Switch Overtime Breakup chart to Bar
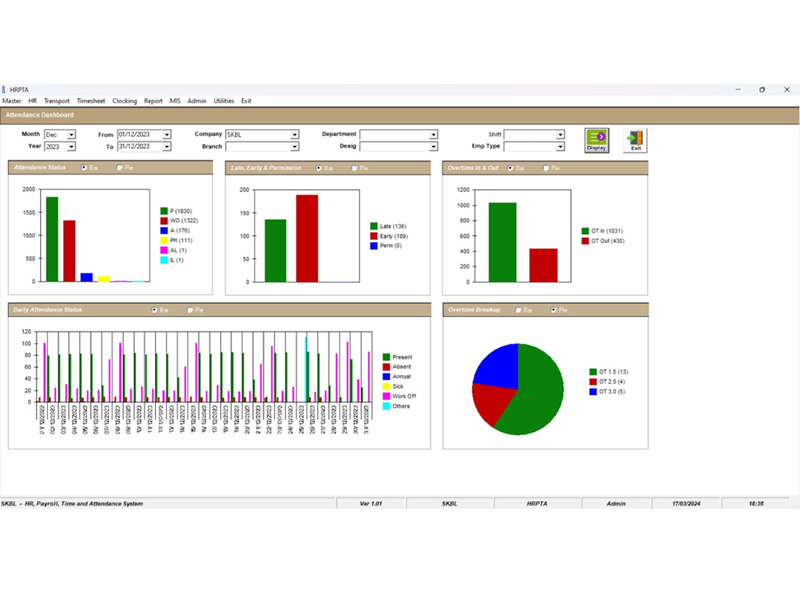This screenshot has width=800, height=590. [518, 310]
